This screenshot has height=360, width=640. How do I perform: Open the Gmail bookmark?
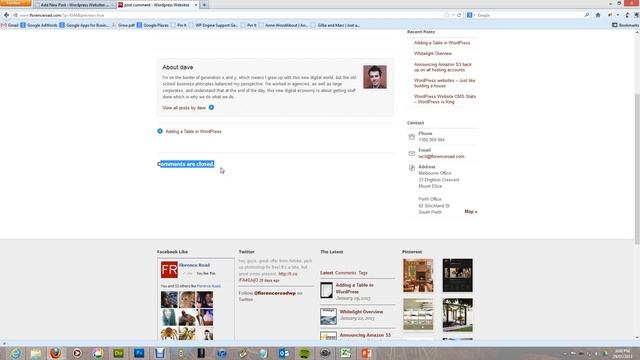coord(10,25)
